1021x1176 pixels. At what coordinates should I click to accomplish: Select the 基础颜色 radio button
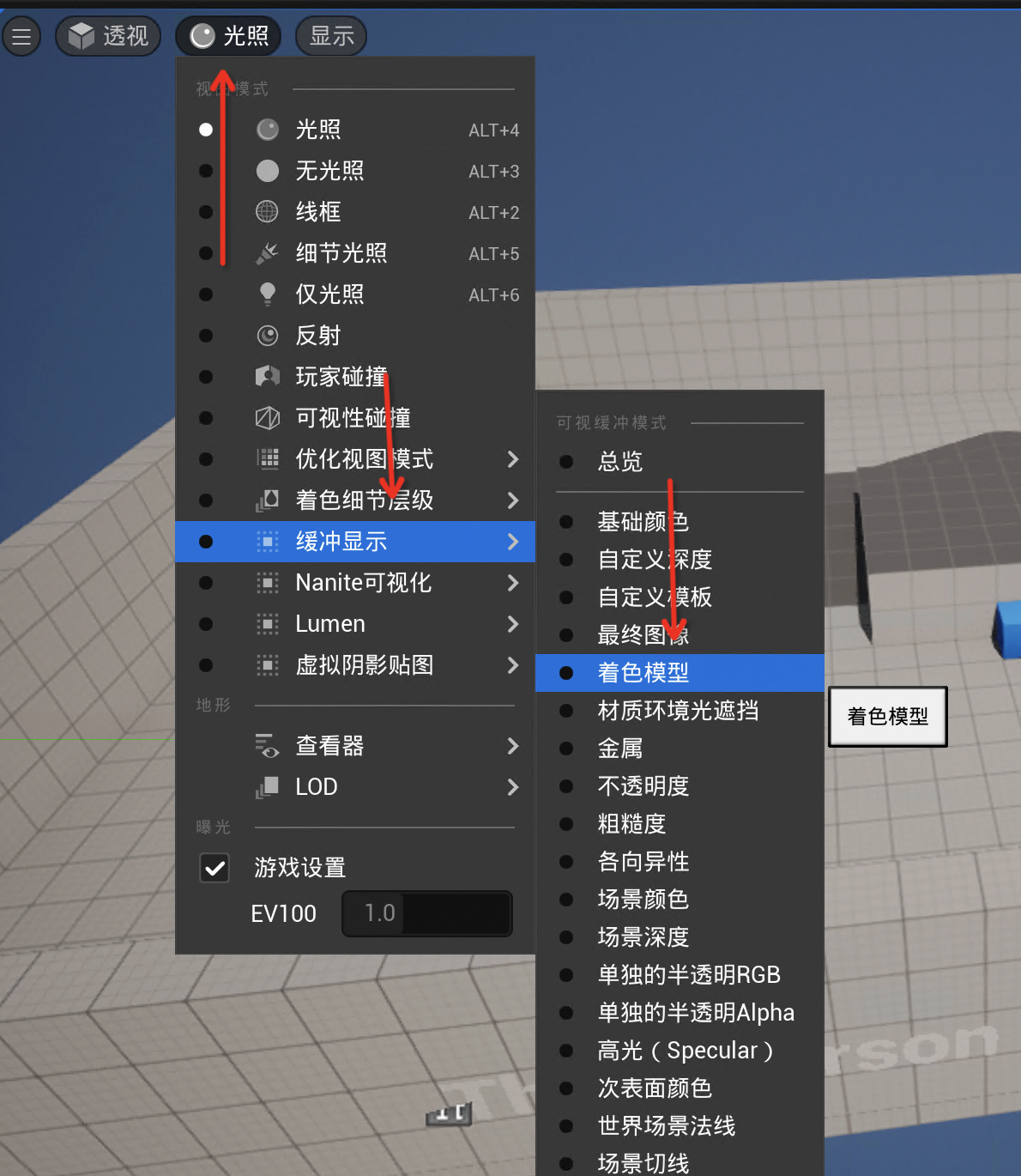pos(566,522)
